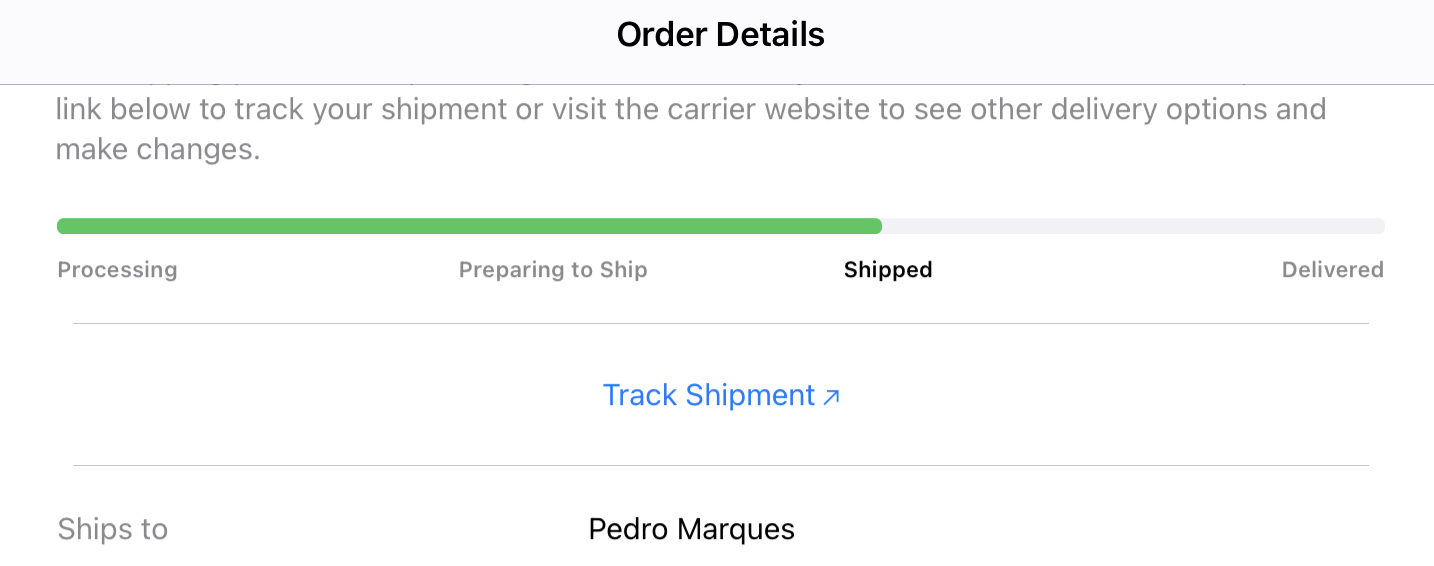Select the recipient name Pedro Marques
This screenshot has width=1434, height=566.
pos(692,529)
